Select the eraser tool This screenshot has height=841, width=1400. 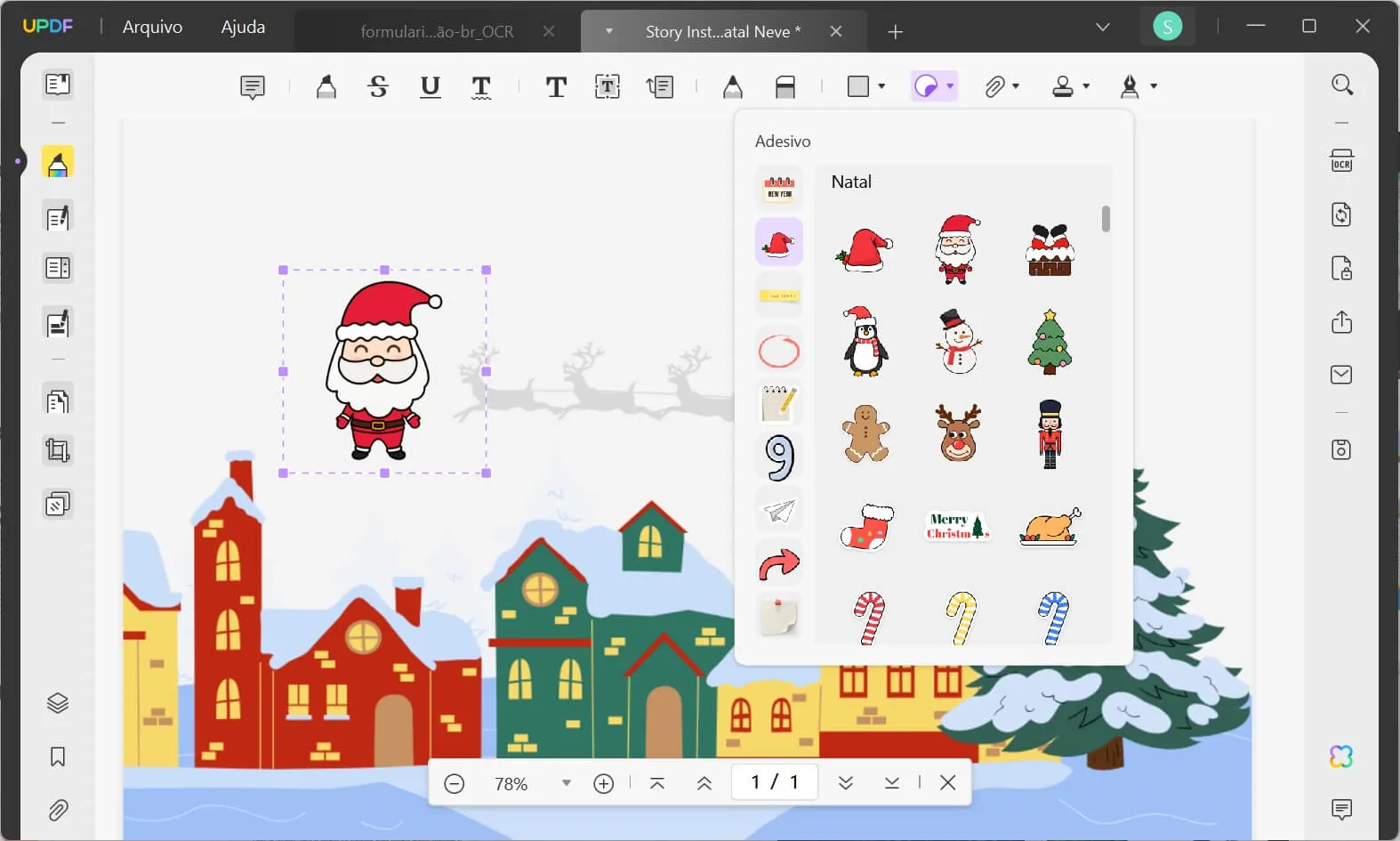pyautogui.click(x=785, y=86)
